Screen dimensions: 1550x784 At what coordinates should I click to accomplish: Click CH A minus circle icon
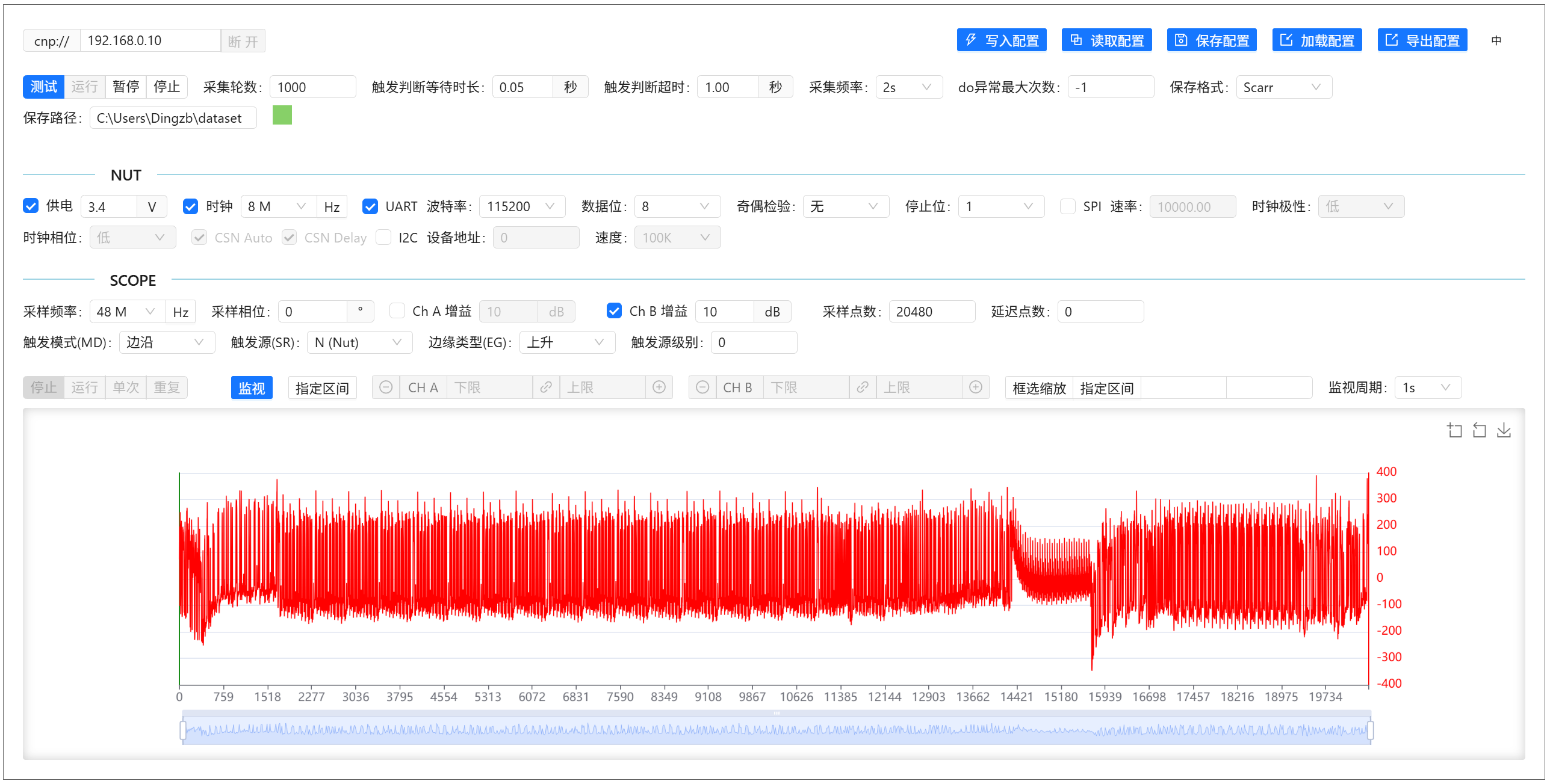point(386,387)
